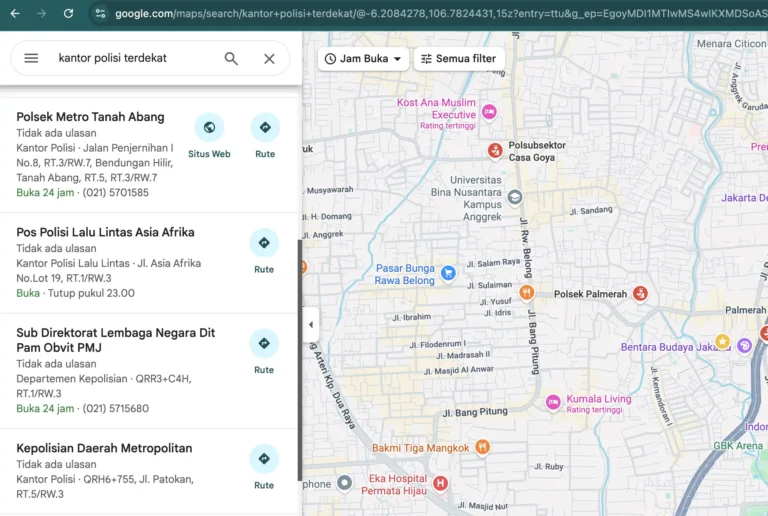This screenshot has height=516, width=768.
Task: Clear search with the X icon
Action: click(x=269, y=58)
